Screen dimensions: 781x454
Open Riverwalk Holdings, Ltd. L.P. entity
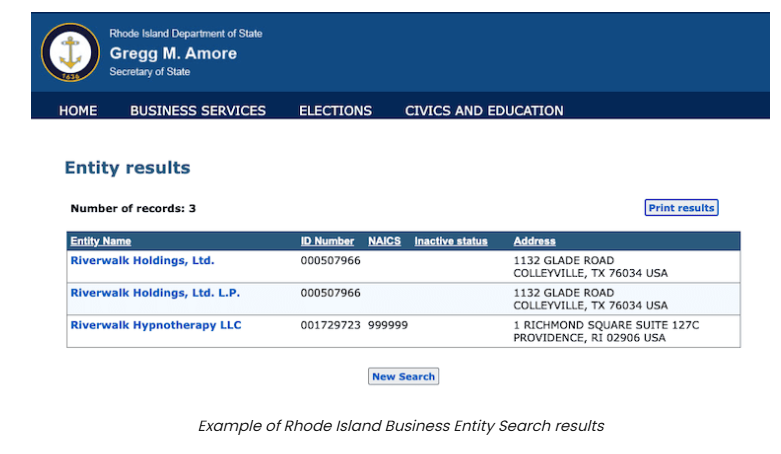coord(155,293)
